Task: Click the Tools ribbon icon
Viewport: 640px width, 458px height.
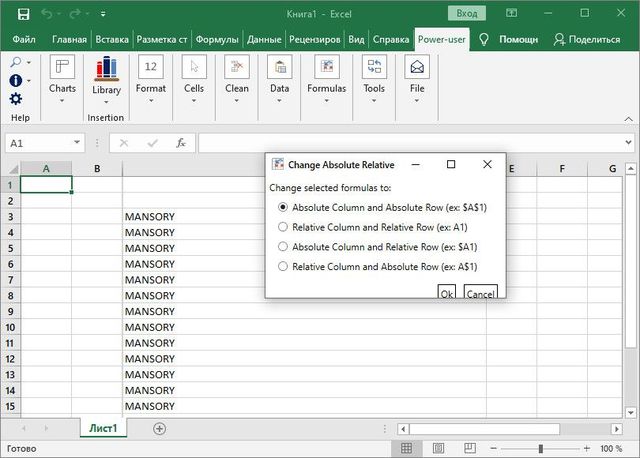Action: pyautogui.click(x=374, y=68)
